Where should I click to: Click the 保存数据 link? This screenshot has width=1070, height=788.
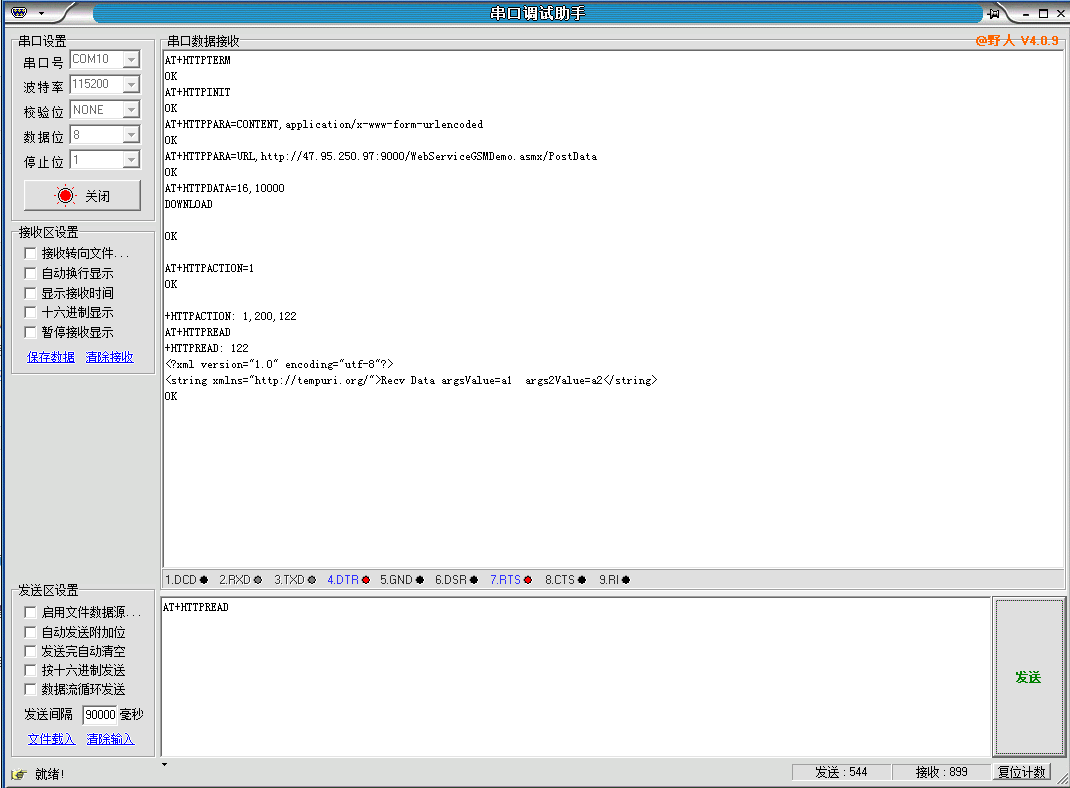tap(51, 357)
